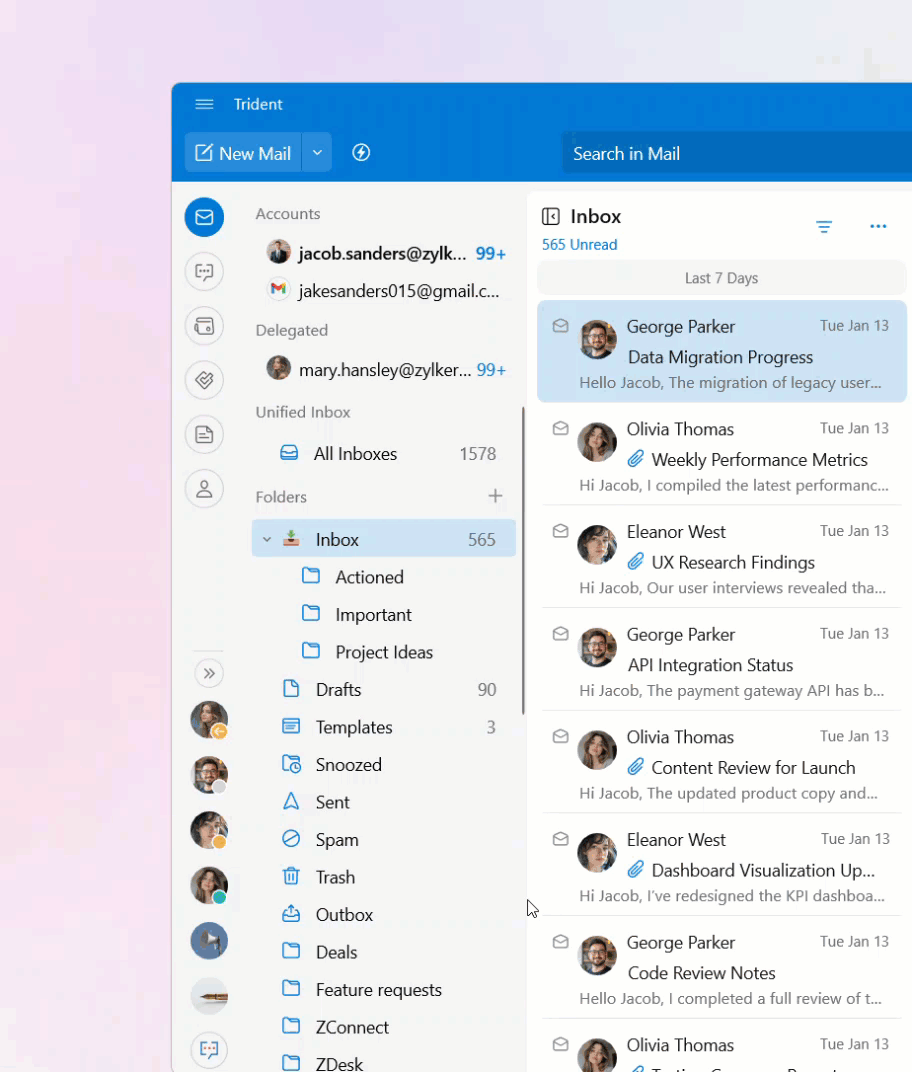Screen dimensions: 912x1072
Task: Open the Snoozed folder
Action: [384, 764]
